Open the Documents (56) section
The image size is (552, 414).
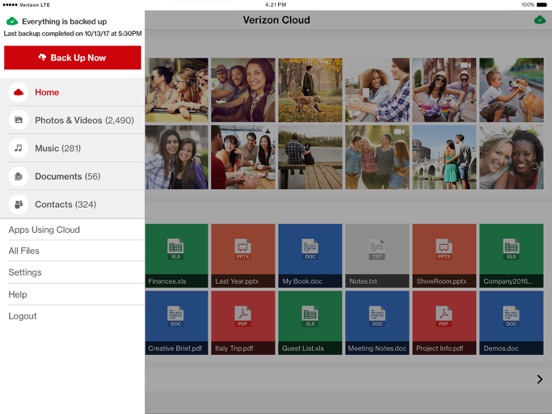tap(73, 176)
